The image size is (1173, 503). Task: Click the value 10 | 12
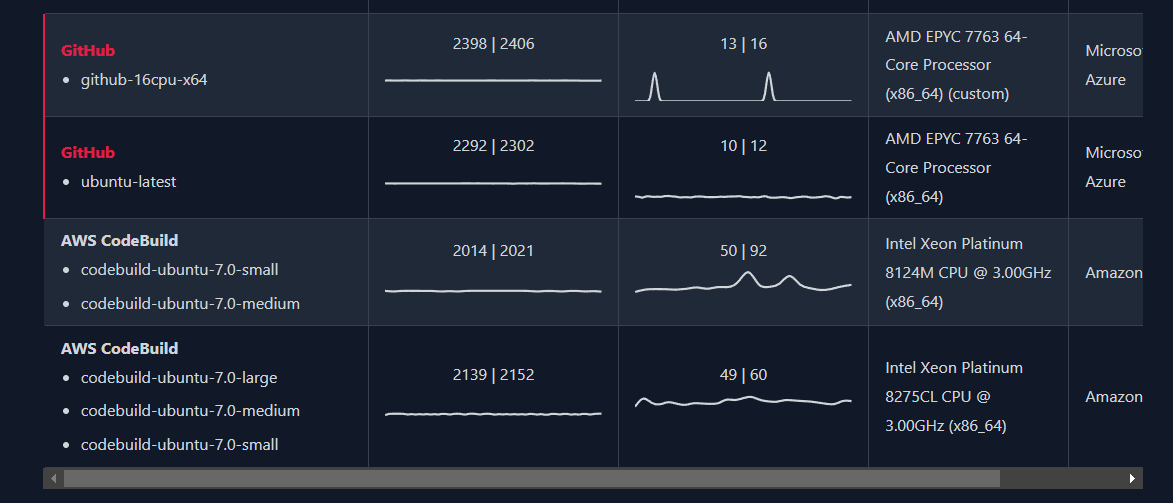click(744, 146)
